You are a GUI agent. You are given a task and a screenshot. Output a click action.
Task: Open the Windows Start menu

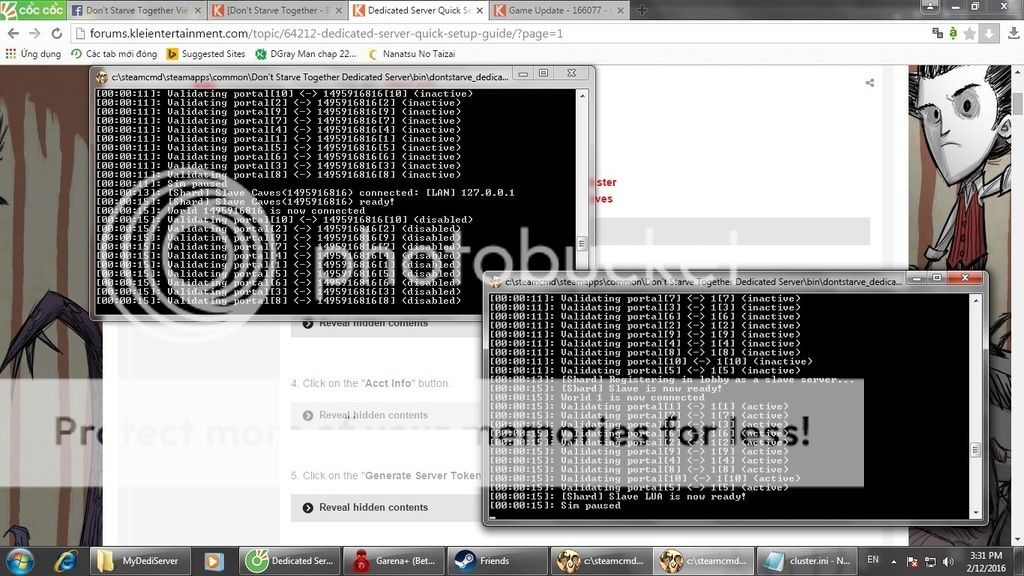(x=20, y=561)
